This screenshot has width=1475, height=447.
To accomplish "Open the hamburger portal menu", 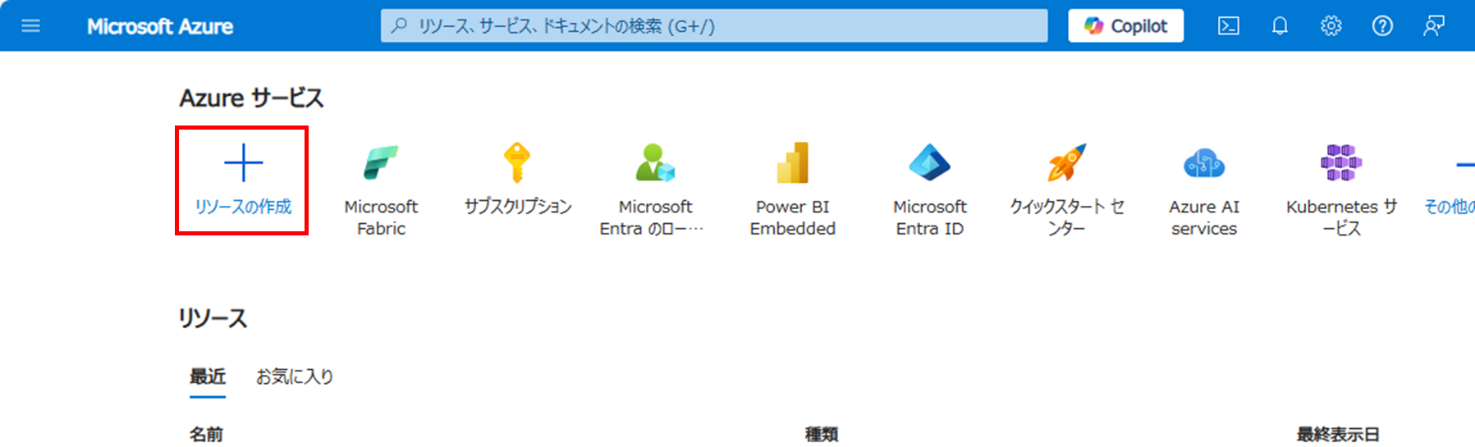I will (x=31, y=26).
